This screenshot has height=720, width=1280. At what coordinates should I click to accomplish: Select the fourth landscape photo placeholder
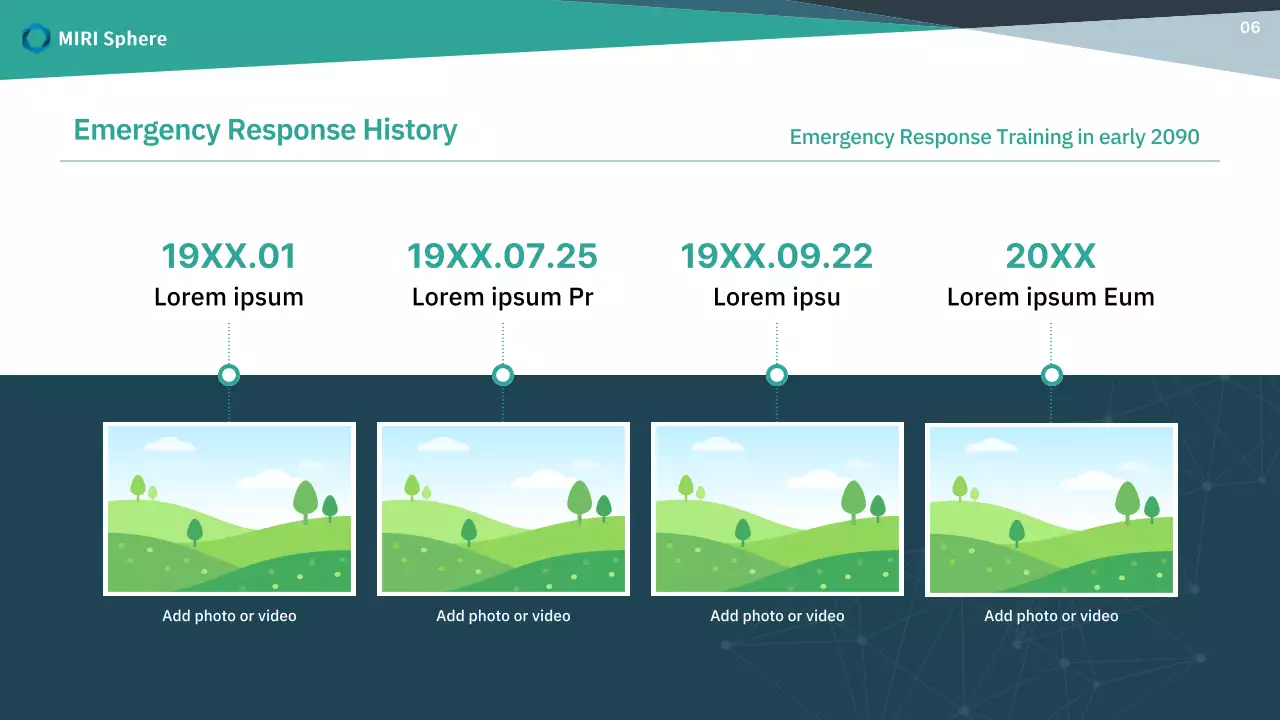click(x=1051, y=509)
